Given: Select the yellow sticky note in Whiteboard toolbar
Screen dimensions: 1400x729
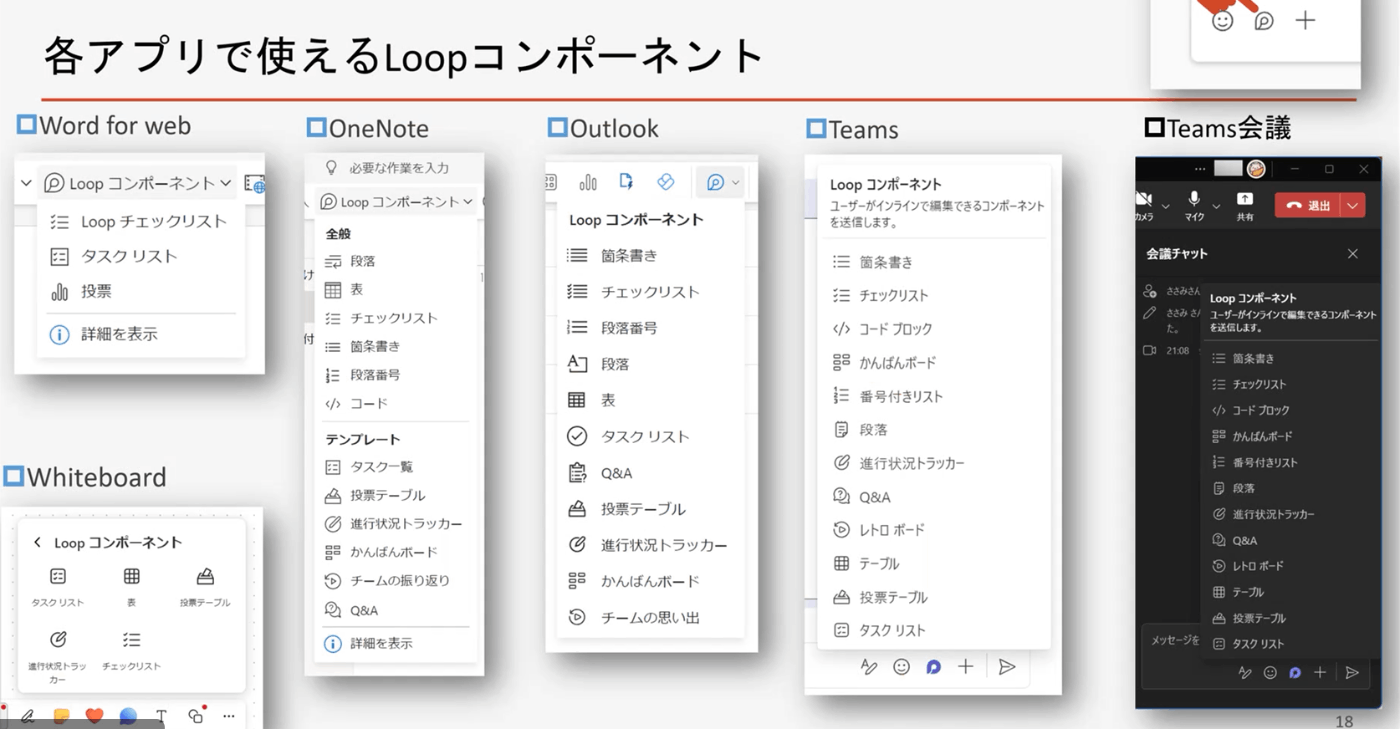Looking at the screenshot, I should [x=61, y=716].
